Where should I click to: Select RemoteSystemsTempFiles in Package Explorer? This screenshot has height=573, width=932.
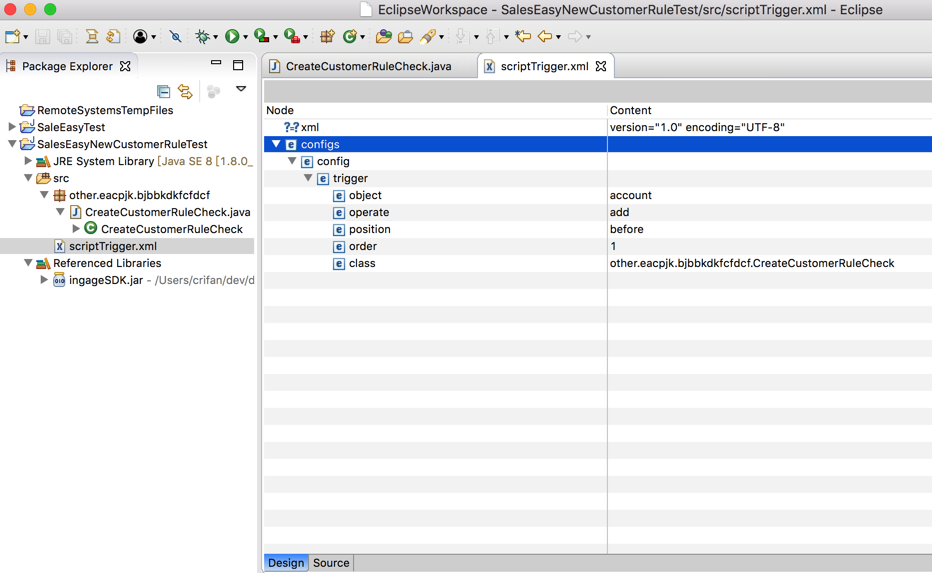tap(105, 110)
